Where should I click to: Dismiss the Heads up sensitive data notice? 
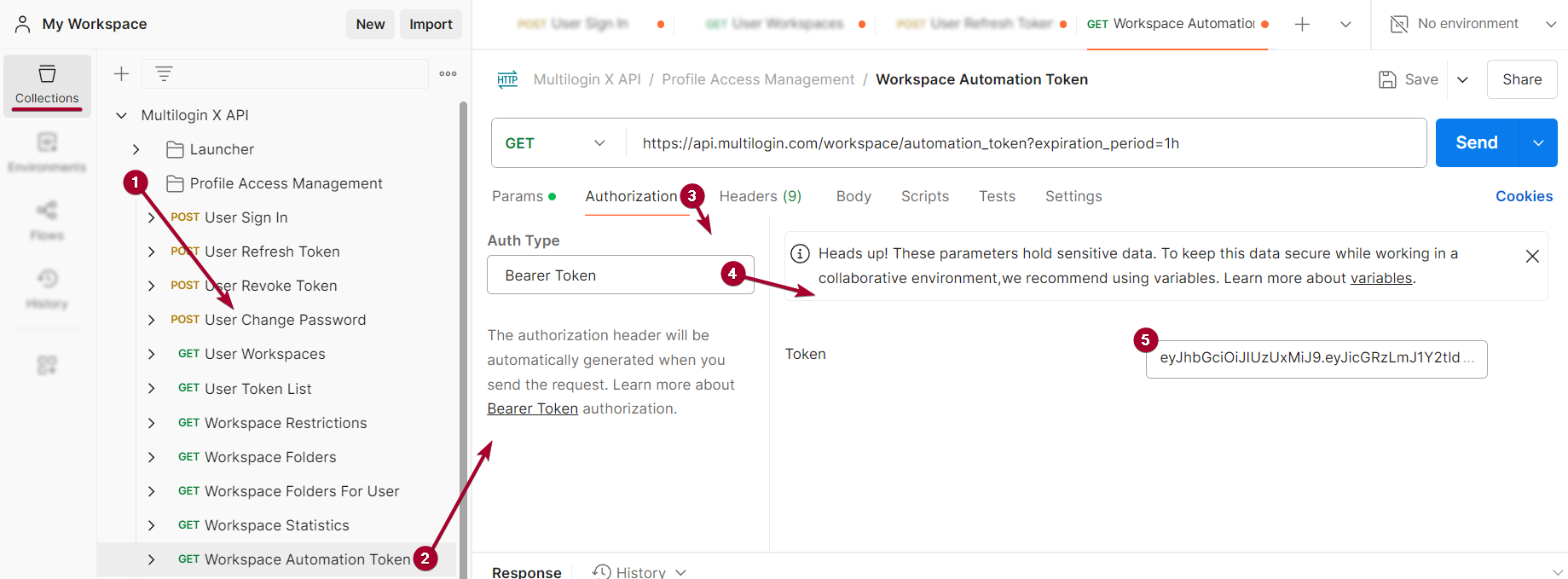tap(1532, 257)
